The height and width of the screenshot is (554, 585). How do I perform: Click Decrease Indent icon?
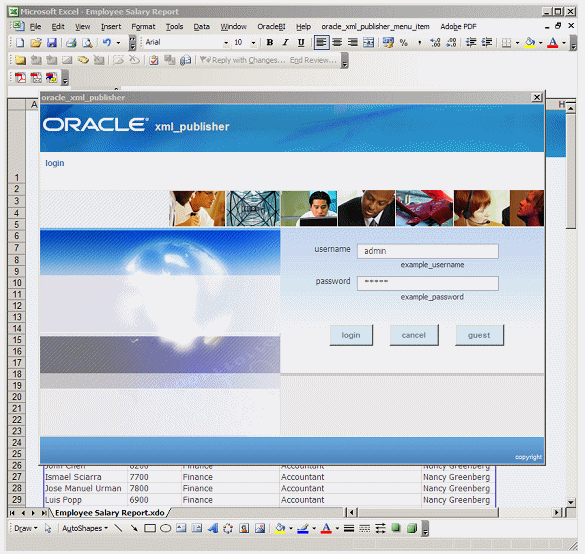pos(471,43)
